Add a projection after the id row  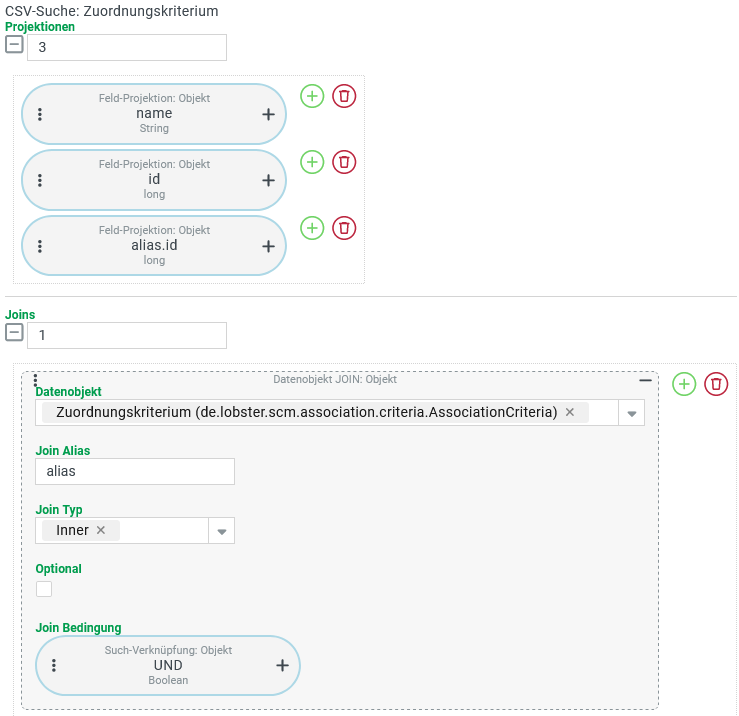pyautogui.click(x=312, y=162)
